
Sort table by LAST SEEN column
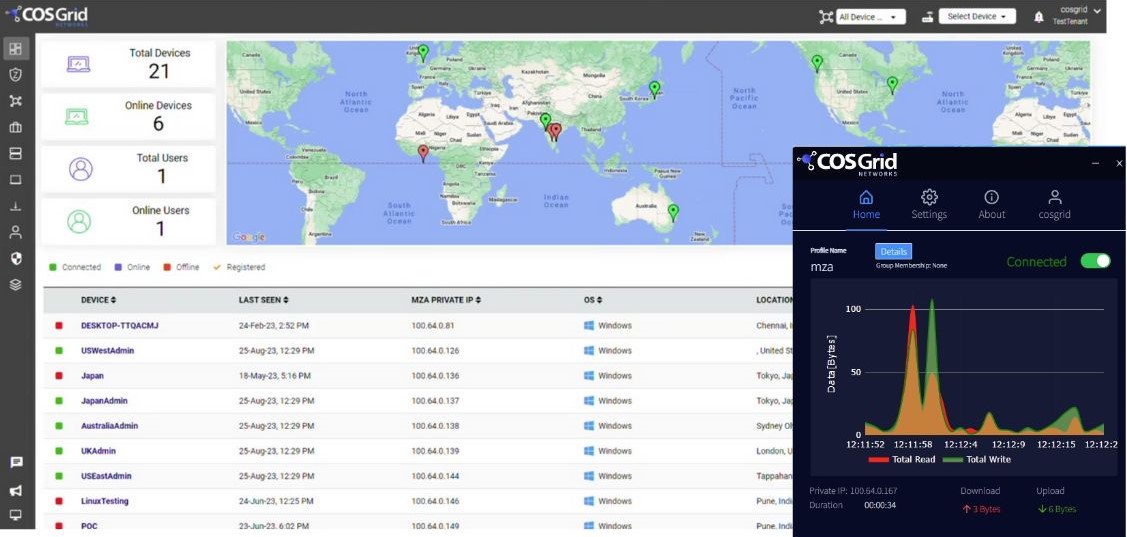click(x=264, y=300)
